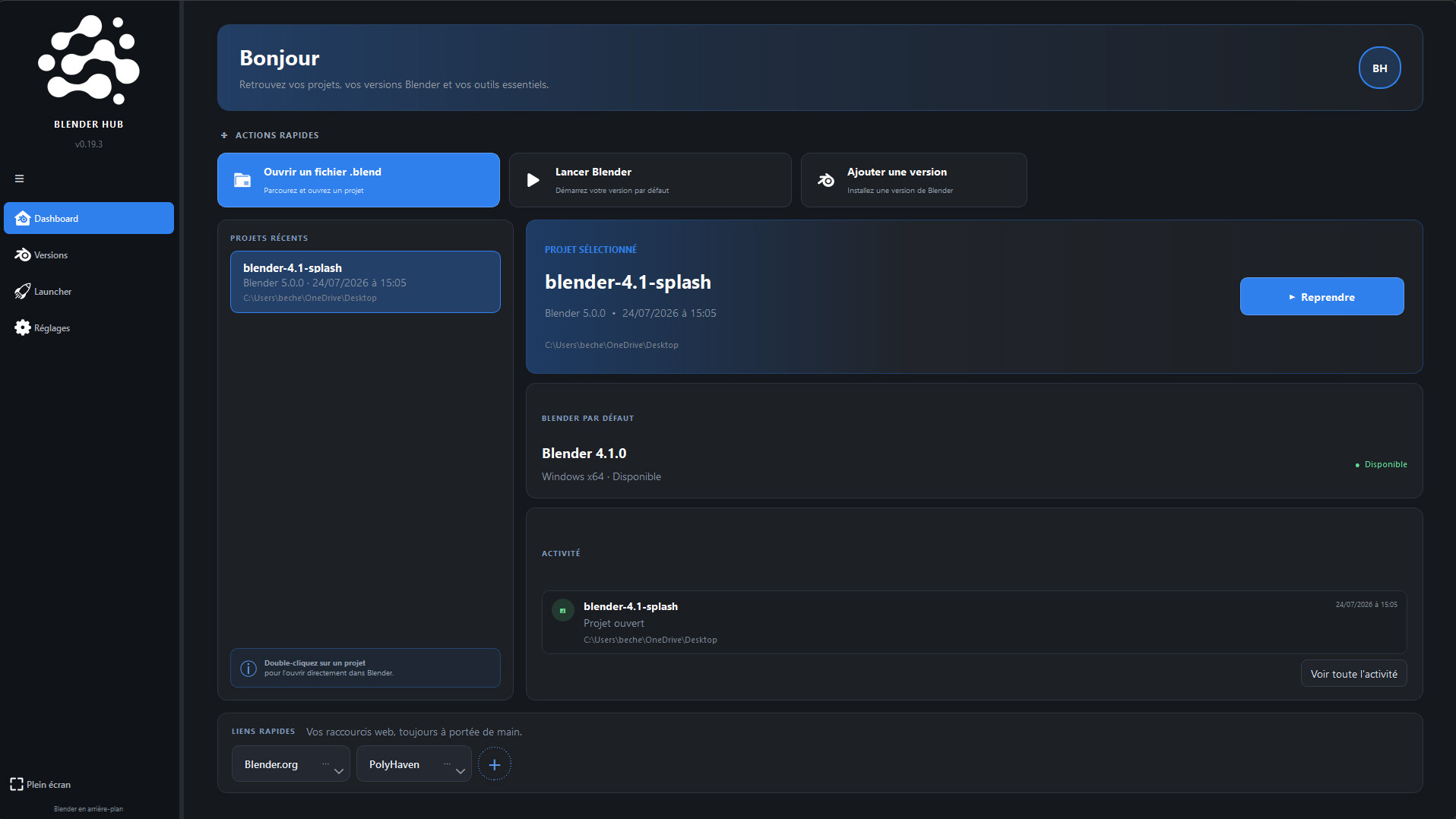Click the Plein écran fullscreen icon
Screen dimensions: 1456x819
[x=17, y=784]
